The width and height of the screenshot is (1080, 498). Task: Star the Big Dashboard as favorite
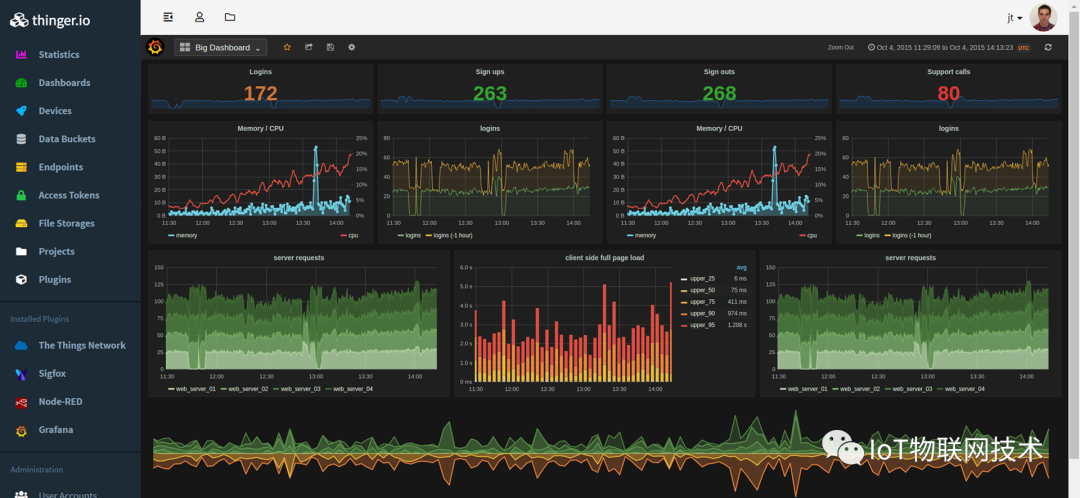pyautogui.click(x=287, y=47)
